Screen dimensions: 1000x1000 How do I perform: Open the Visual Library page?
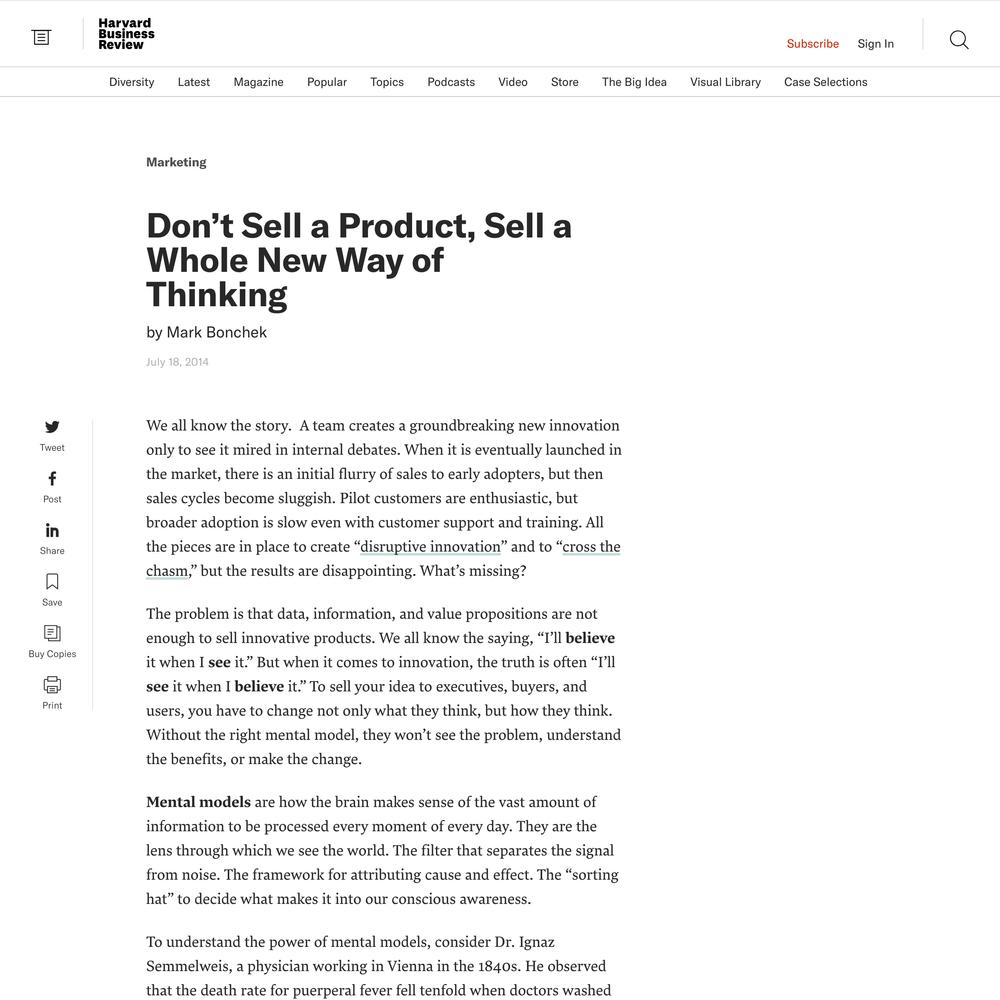tap(725, 82)
